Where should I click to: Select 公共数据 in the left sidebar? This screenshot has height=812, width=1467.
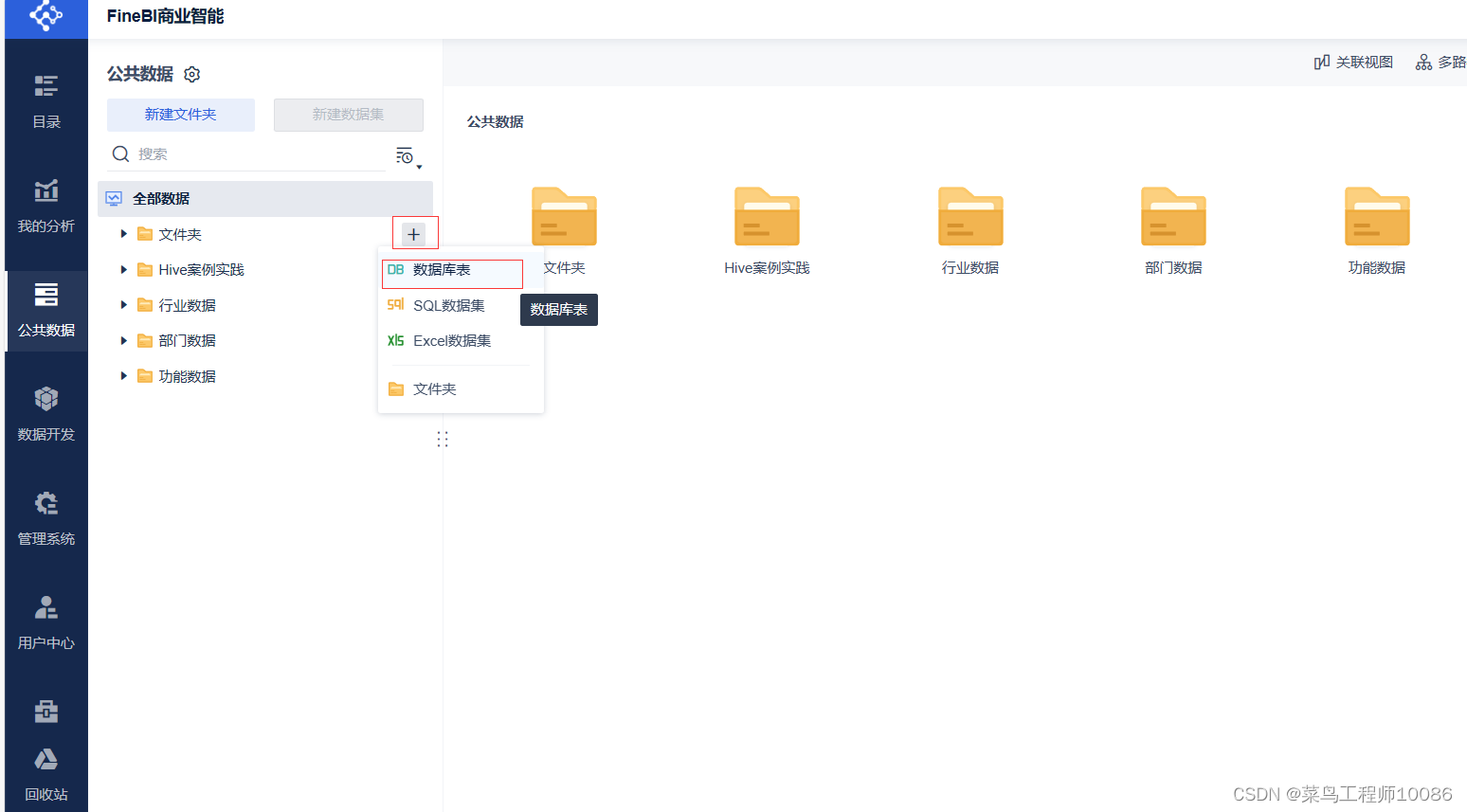pos(45,311)
